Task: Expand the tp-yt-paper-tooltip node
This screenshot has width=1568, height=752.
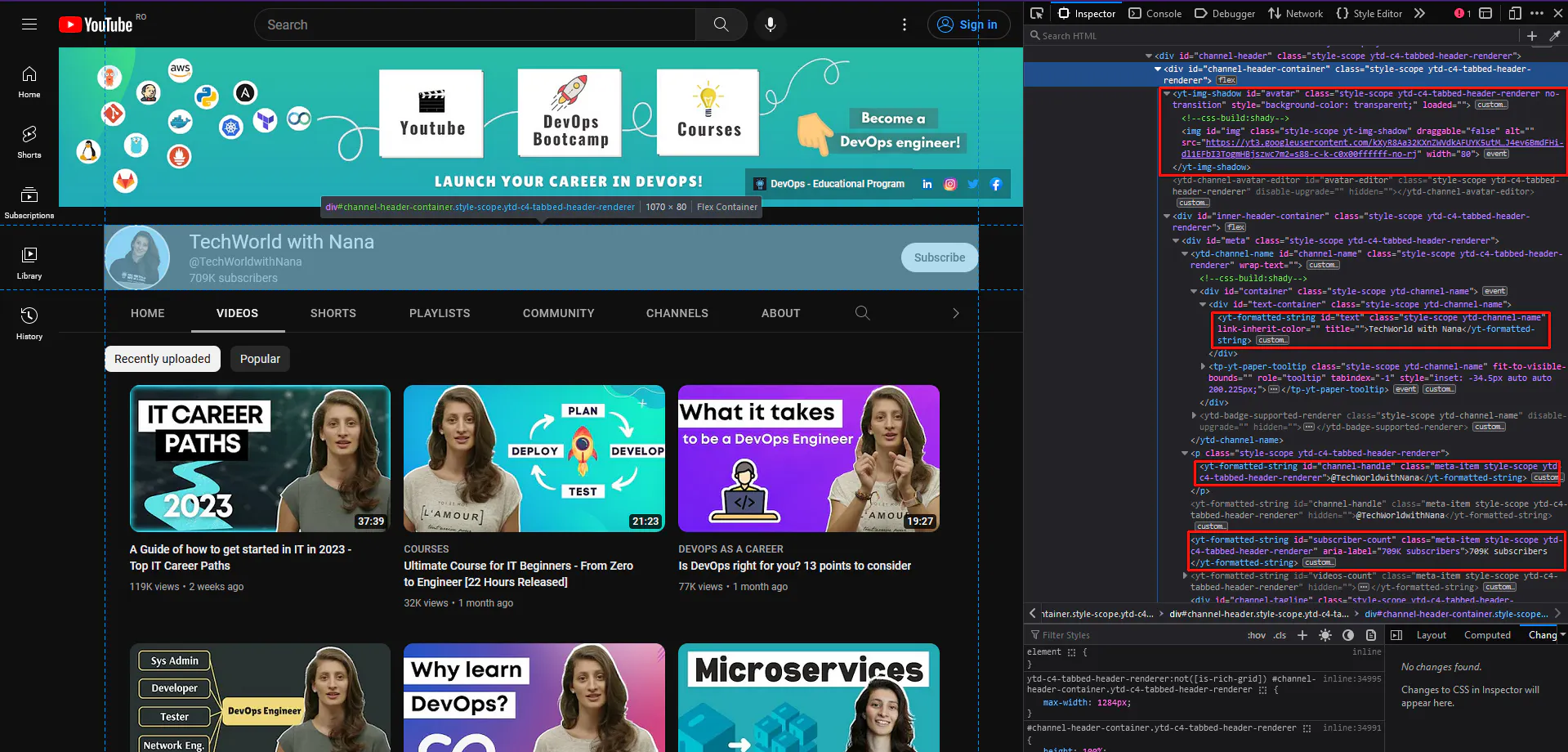Action: [x=1203, y=367]
